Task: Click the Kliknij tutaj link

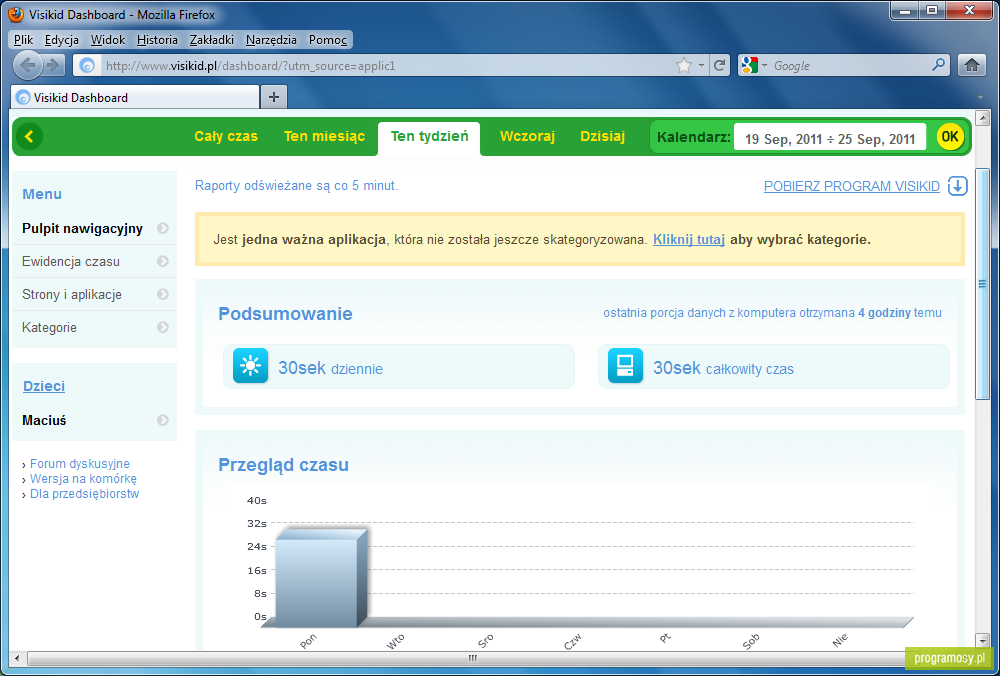Action: tap(689, 240)
